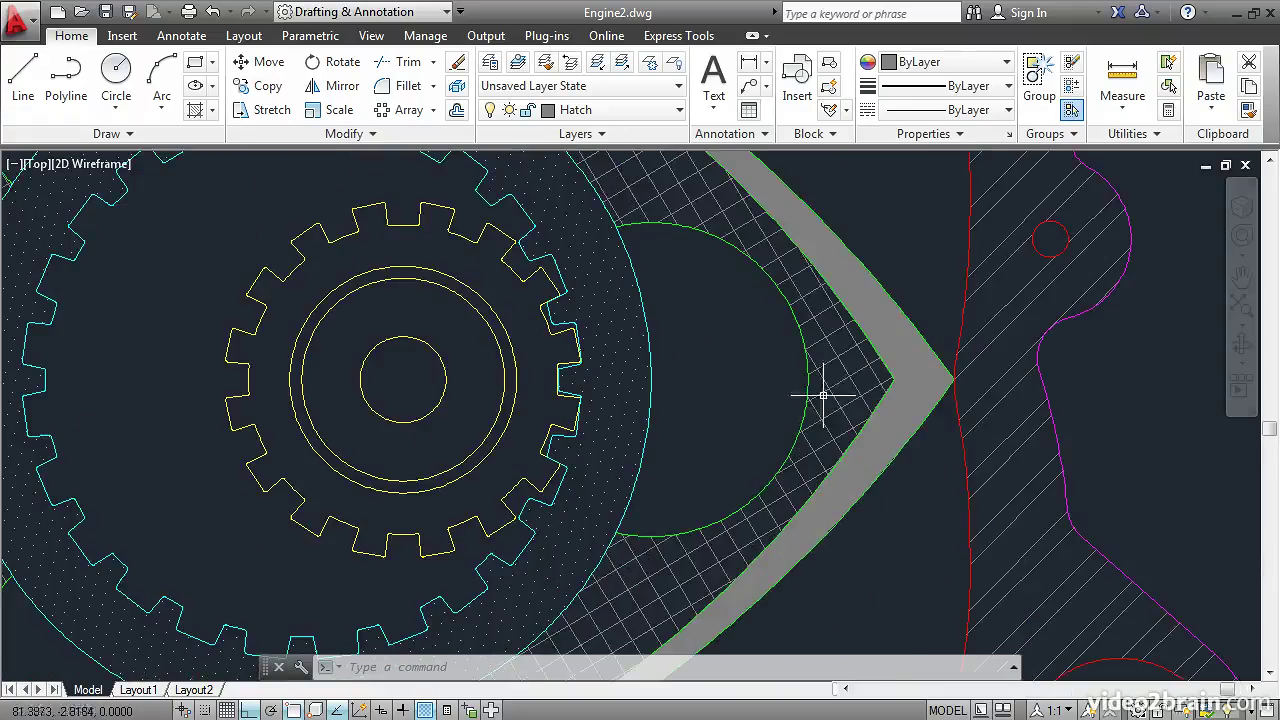The height and width of the screenshot is (720, 1280).
Task: Click the Table tool icon
Action: [x=749, y=110]
